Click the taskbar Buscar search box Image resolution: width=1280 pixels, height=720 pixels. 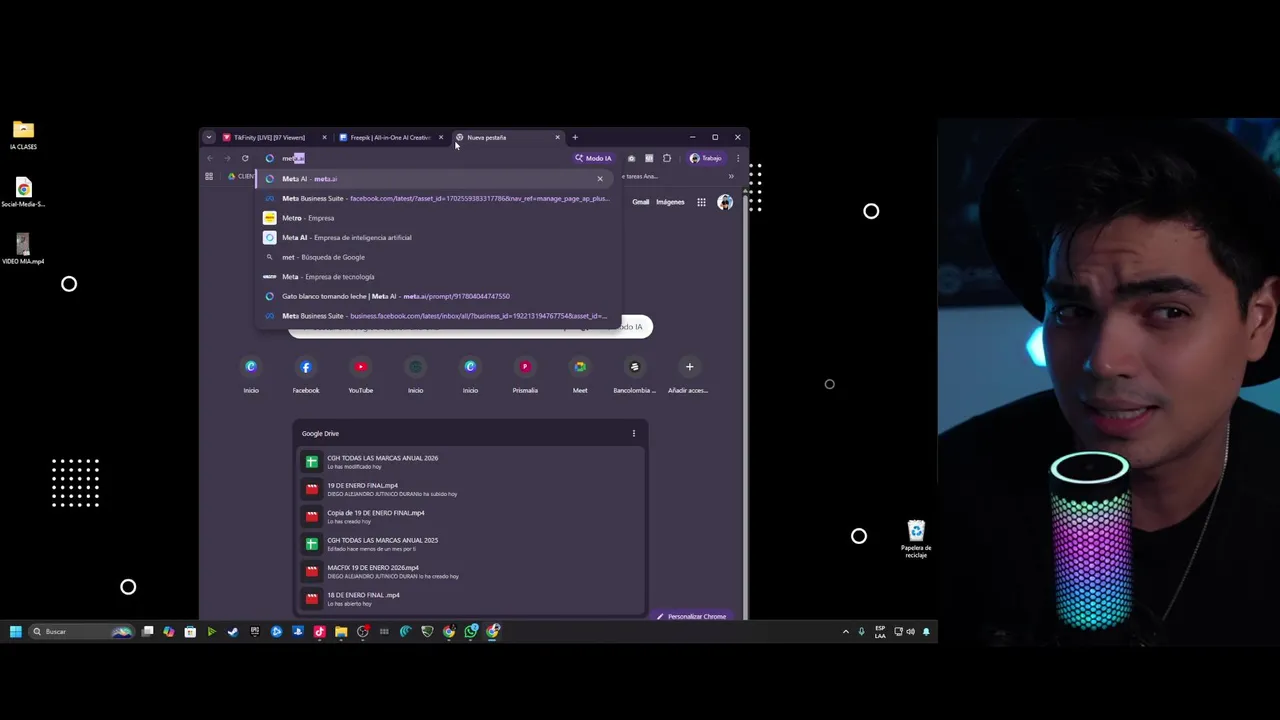click(x=81, y=631)
